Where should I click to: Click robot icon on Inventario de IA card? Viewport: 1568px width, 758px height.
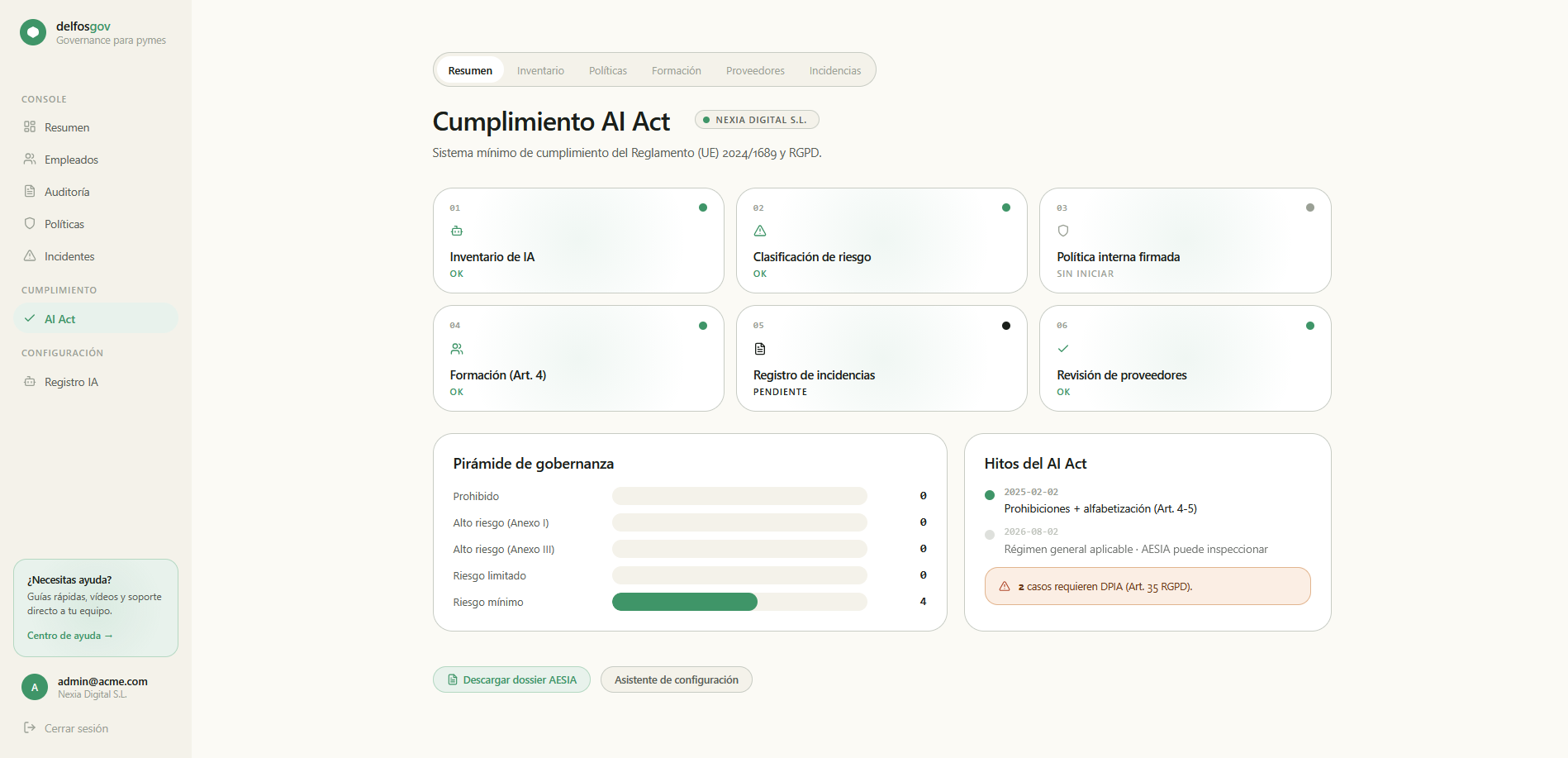(457, 231)
